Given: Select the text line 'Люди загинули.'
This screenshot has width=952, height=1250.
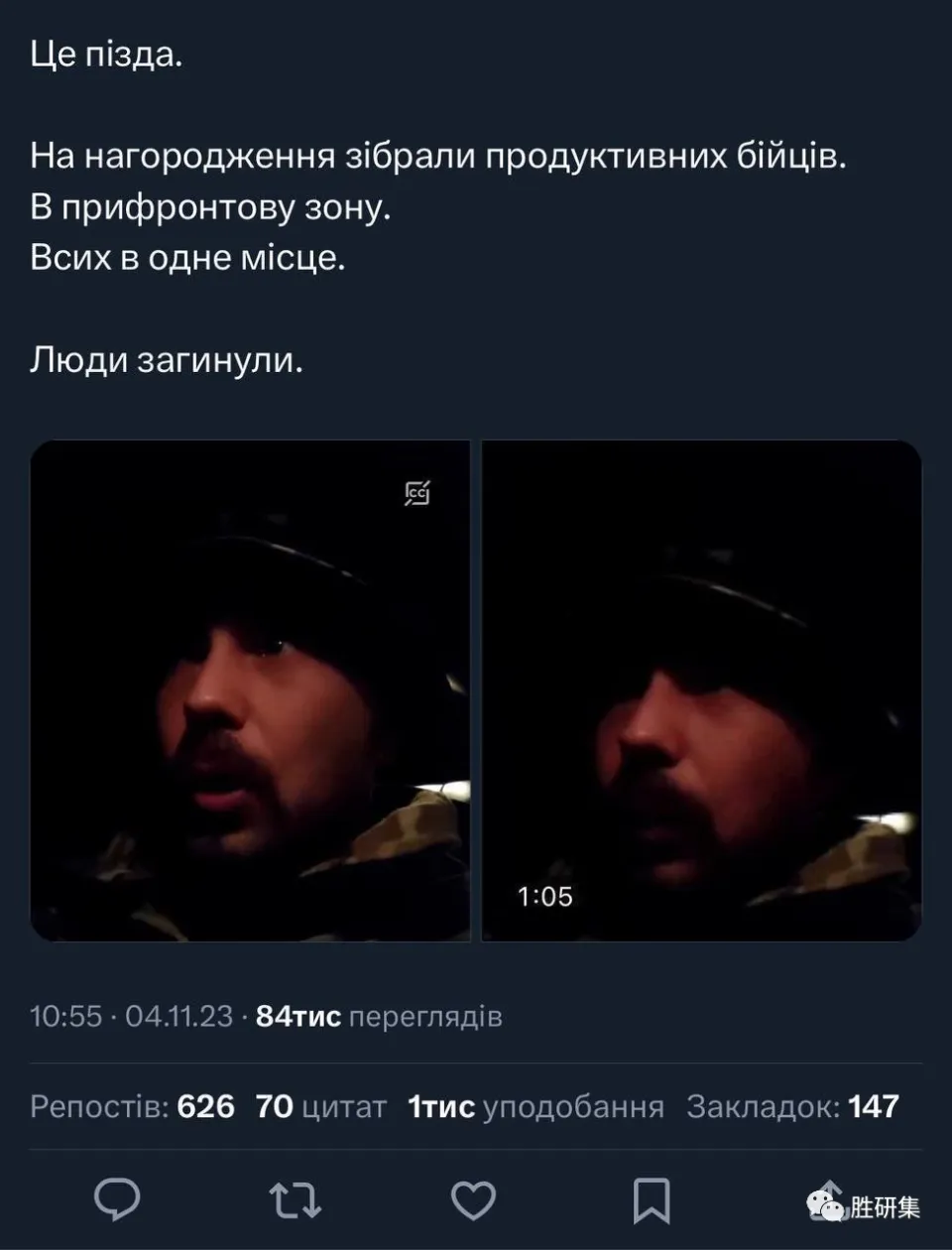Looking at the screenshot, I should tap(167, 361).
